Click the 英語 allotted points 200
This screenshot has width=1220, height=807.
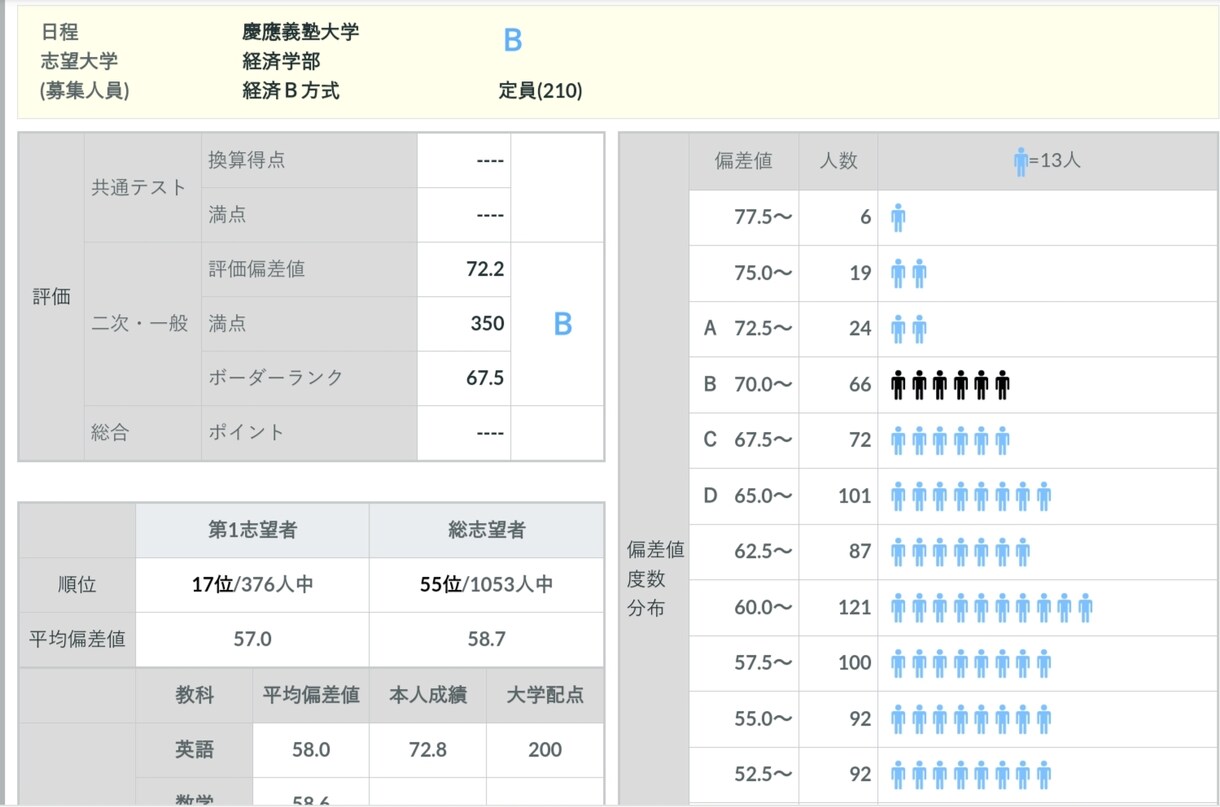(x=545, y=750)
